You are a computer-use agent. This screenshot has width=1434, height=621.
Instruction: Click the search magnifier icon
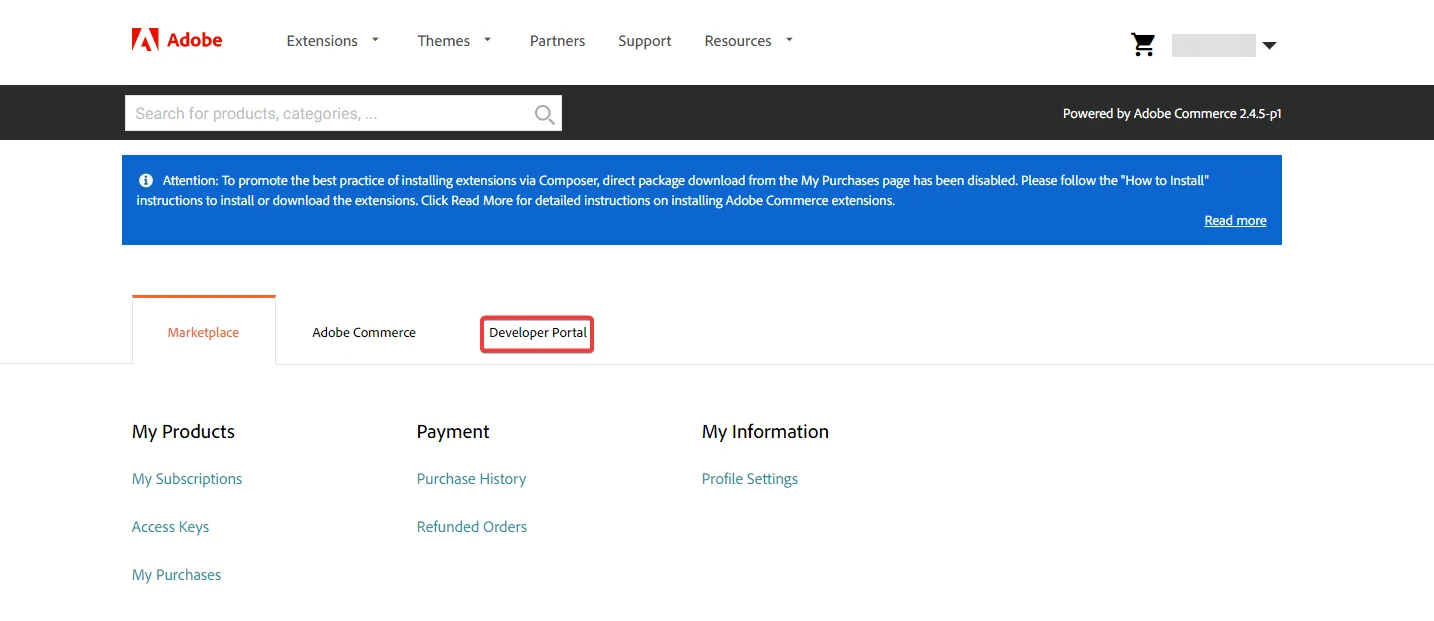click(x=544, y=114)
